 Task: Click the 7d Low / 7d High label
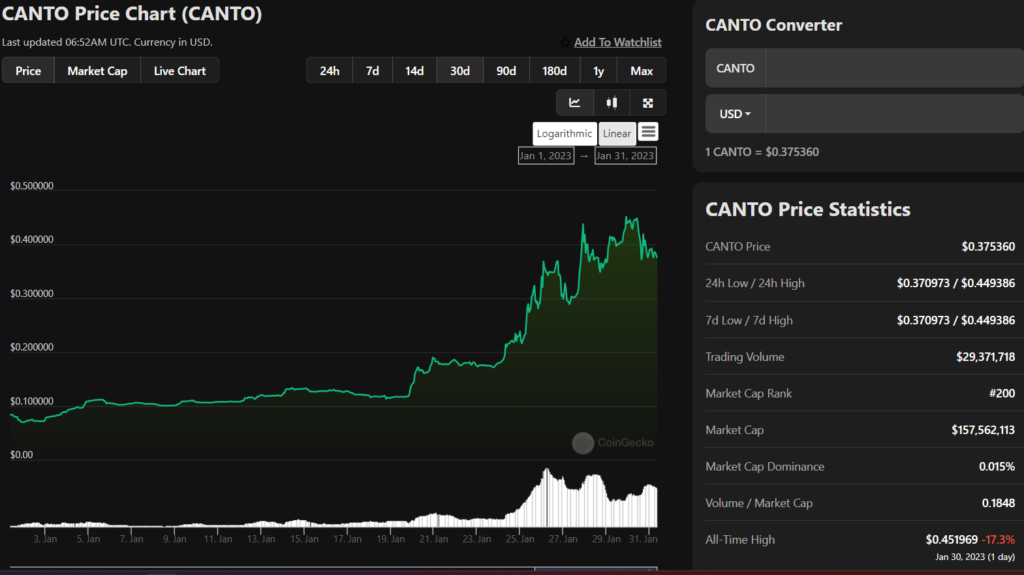pos(749,320)
